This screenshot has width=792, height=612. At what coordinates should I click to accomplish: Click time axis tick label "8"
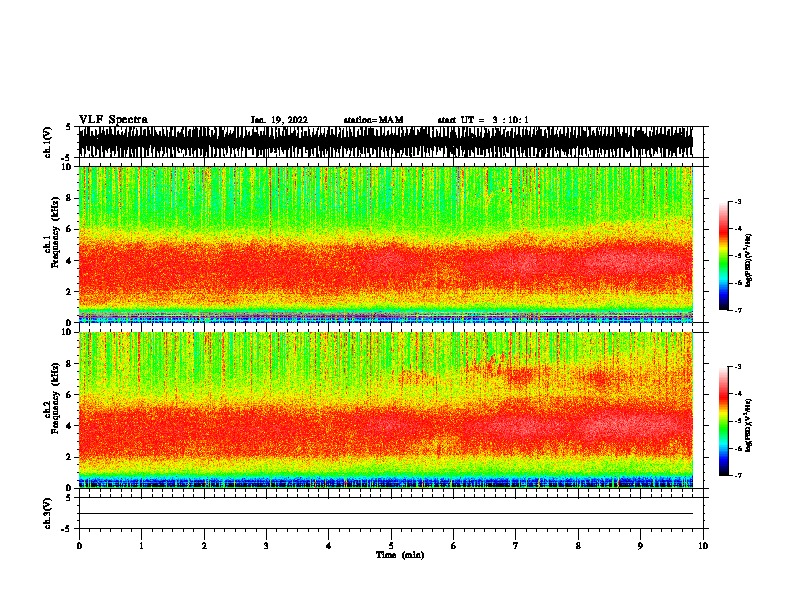578,546
